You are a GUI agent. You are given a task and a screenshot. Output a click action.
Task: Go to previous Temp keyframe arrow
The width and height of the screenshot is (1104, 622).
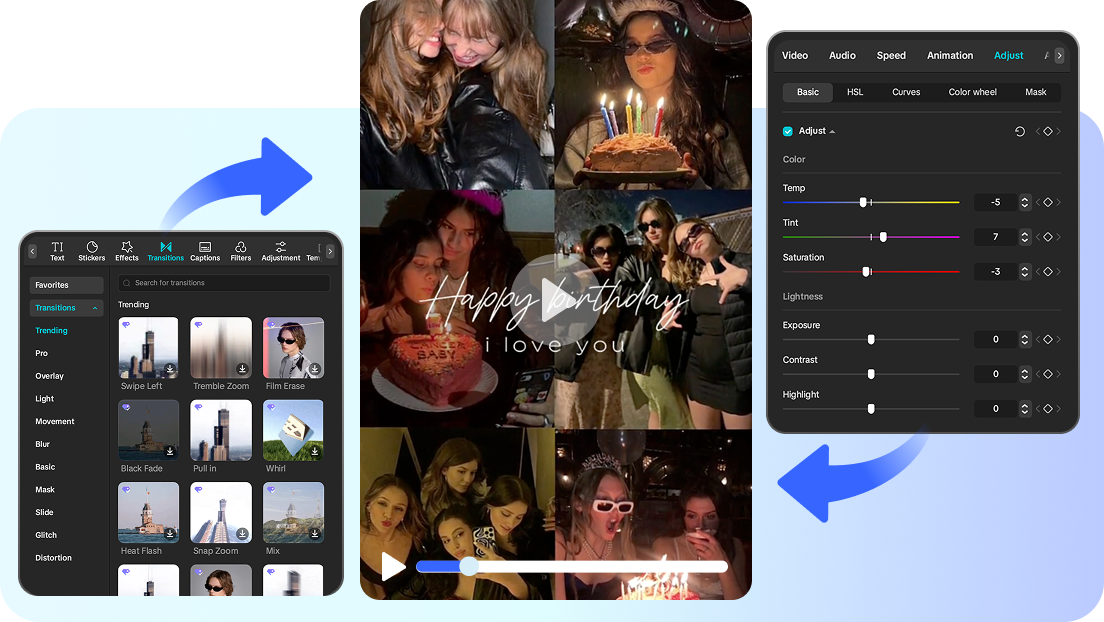coord(1037,202)
